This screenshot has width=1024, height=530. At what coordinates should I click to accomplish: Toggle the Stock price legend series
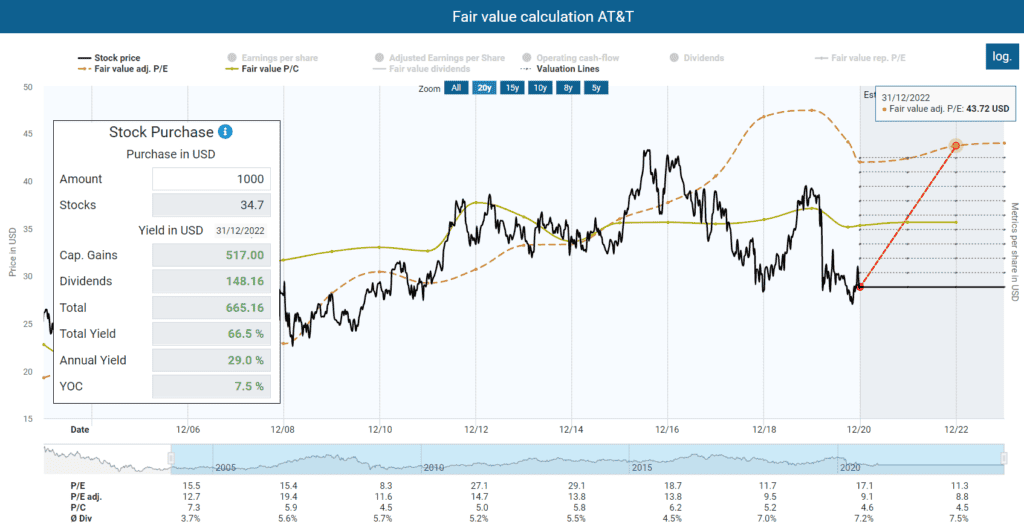click(109, 58)
